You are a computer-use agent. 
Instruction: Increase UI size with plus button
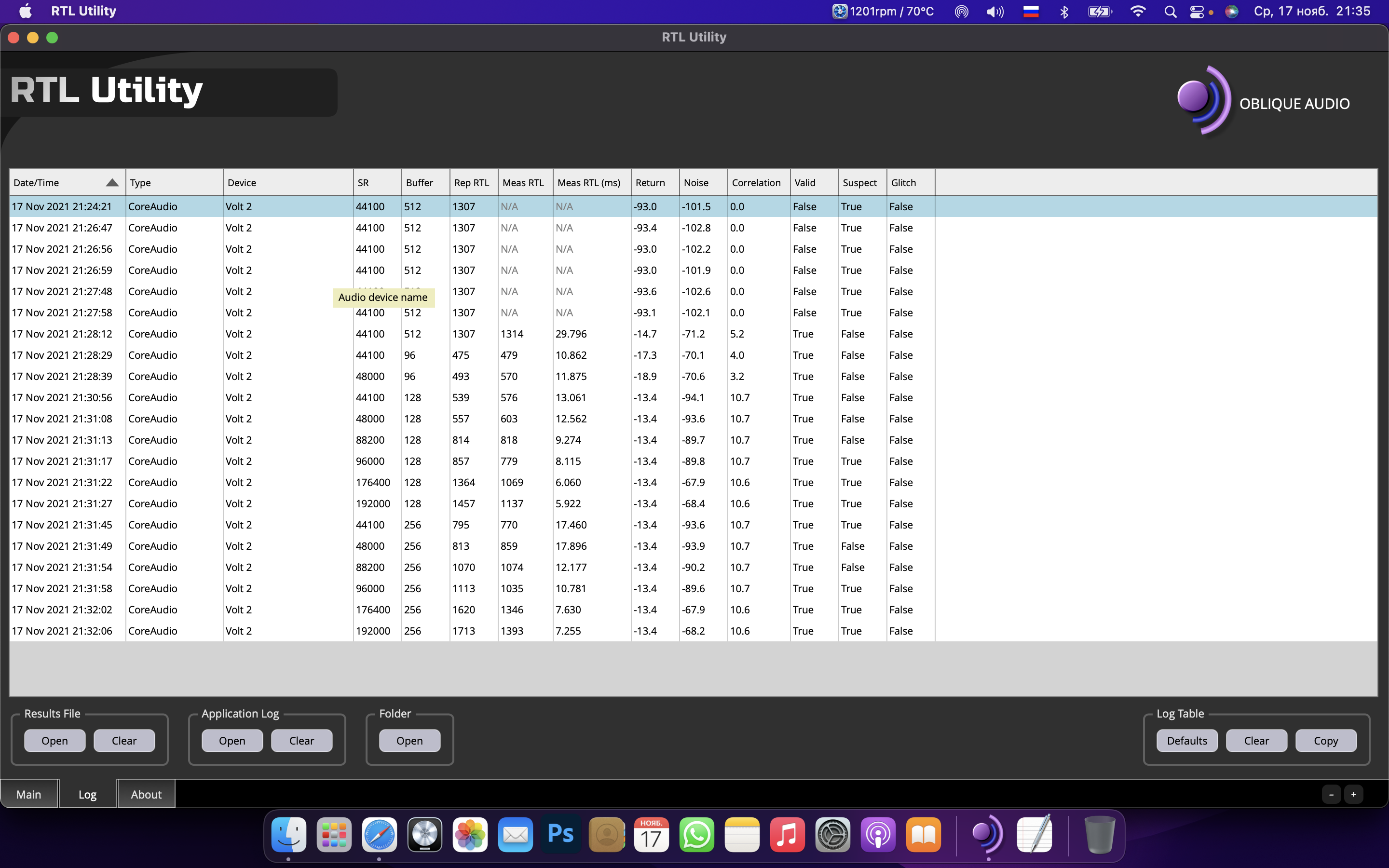click(x=1353, y=795)
